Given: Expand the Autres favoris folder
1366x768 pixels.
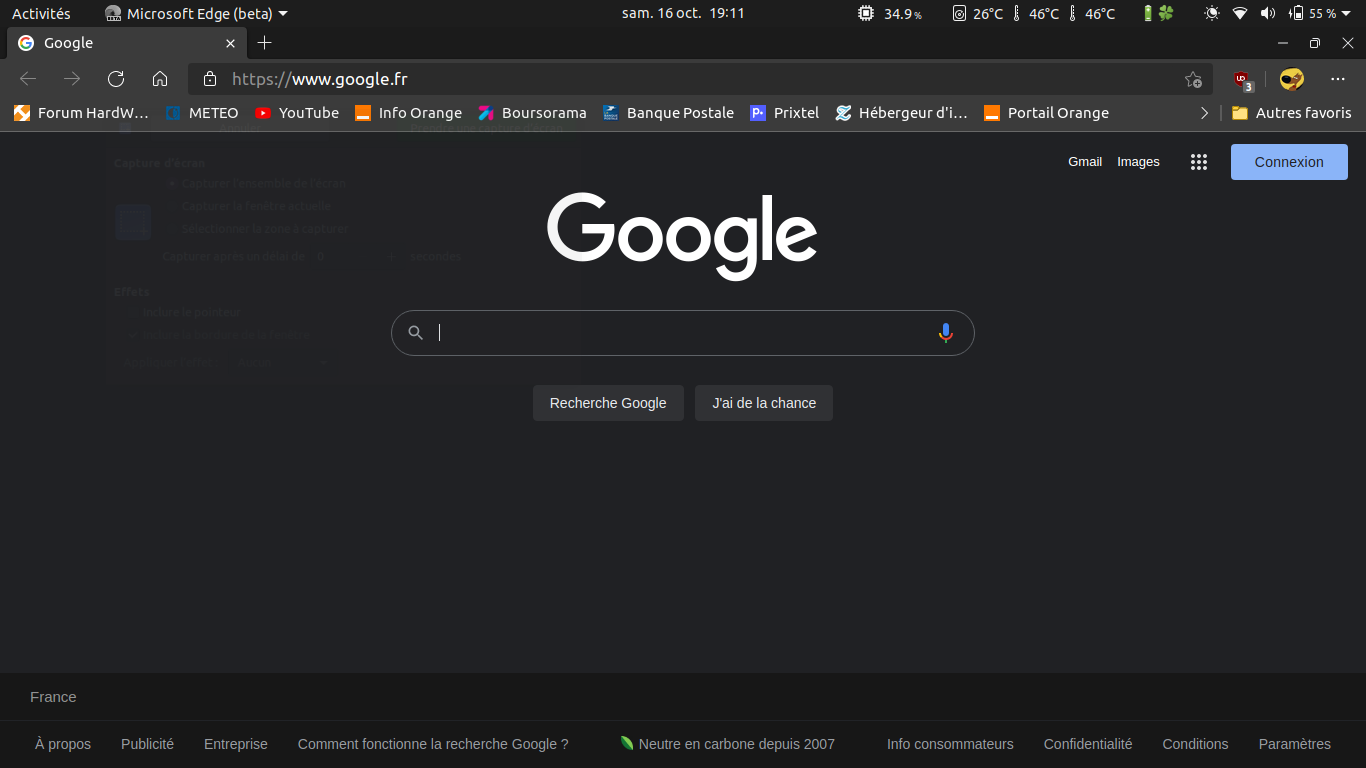Looking at the screenshot, I should (x=1292, y=113).
